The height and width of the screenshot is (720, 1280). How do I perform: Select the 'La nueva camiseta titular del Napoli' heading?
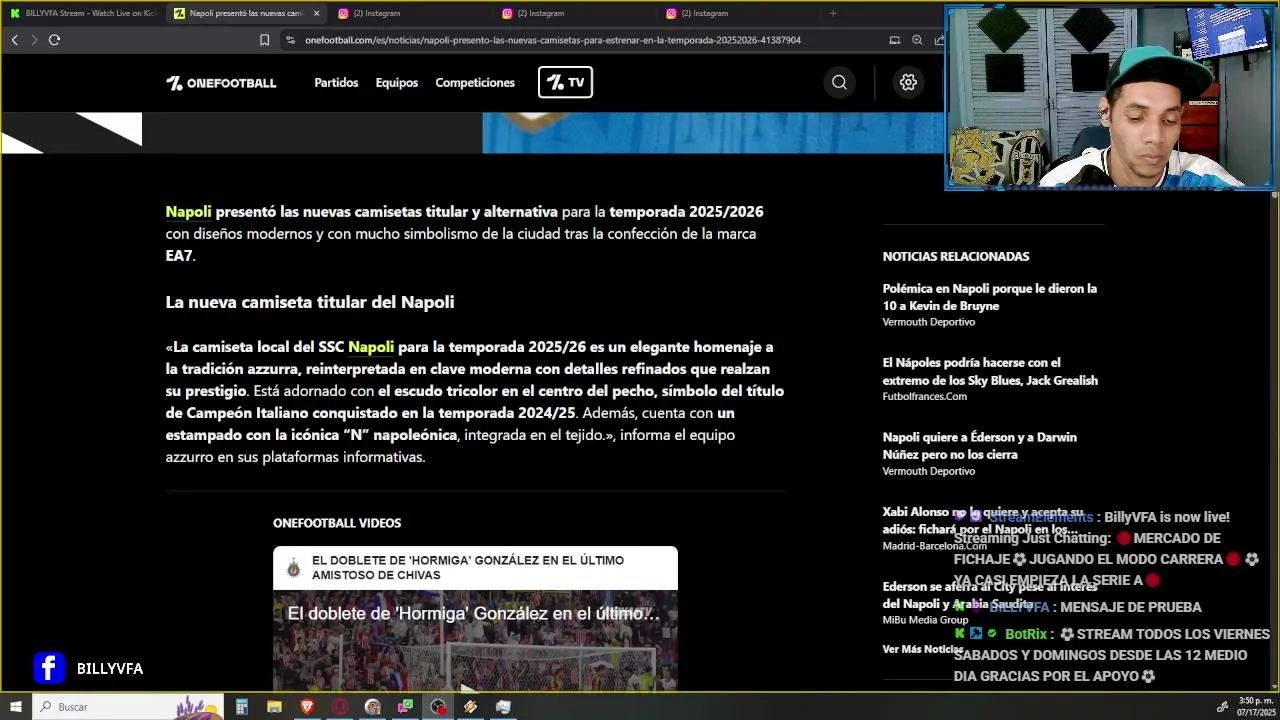(x=310, y=302)
